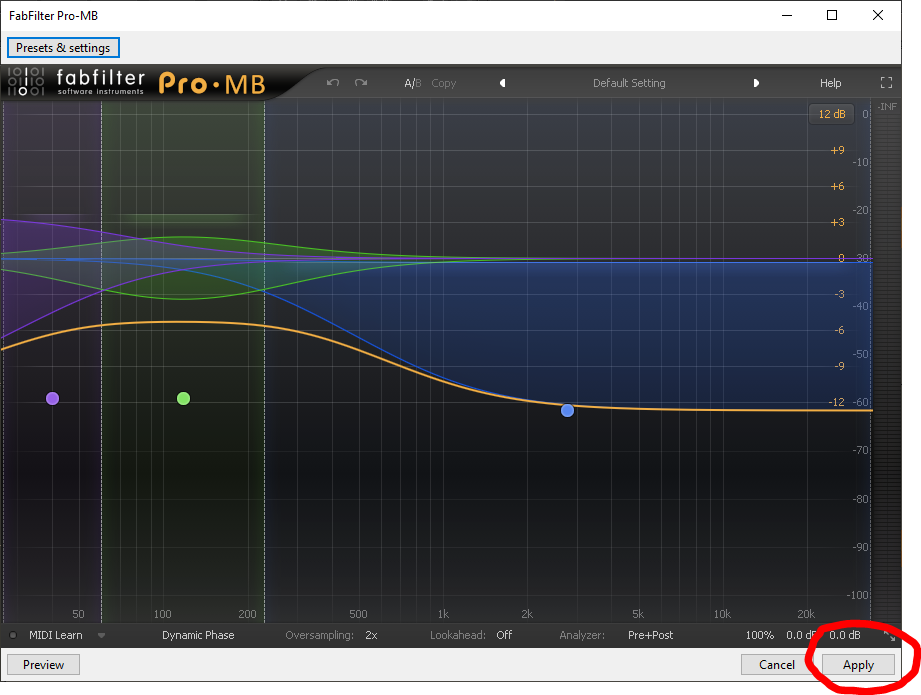Open the Lookahead Off selector
Viewport: 921px width, 695px height.
pos(504,635)
